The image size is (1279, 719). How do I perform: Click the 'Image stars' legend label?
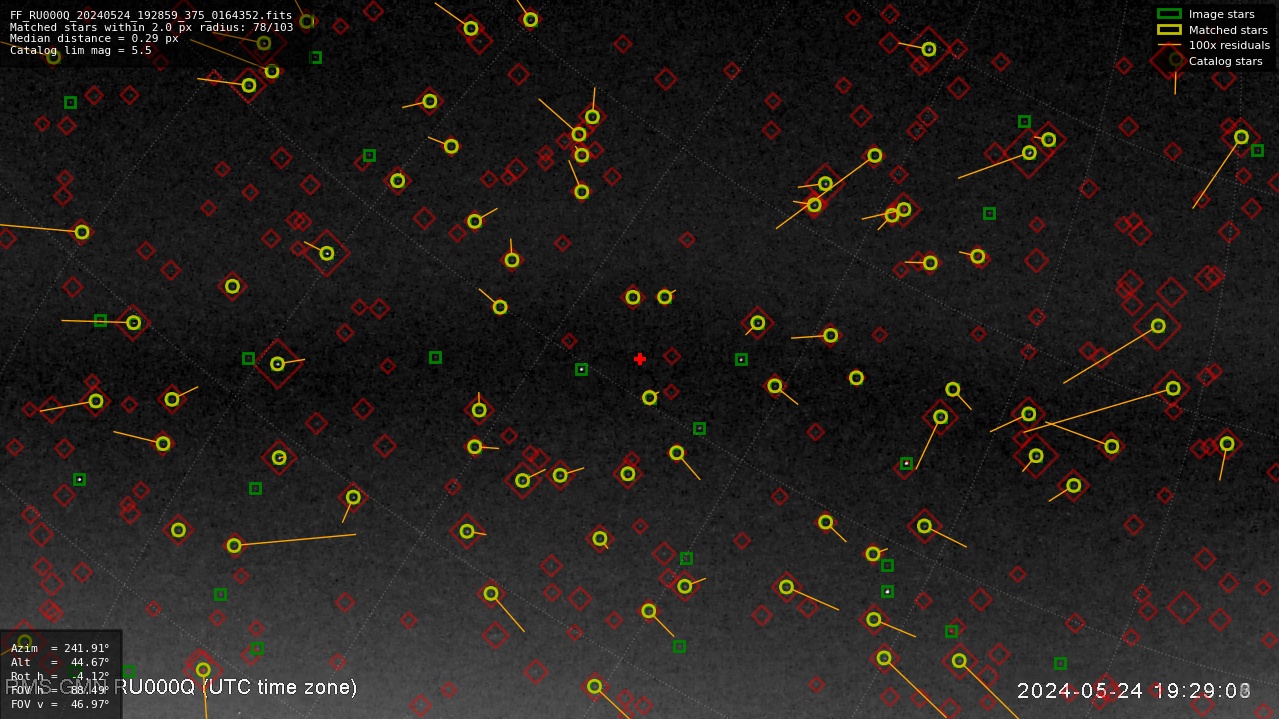tap(1222, 14)
